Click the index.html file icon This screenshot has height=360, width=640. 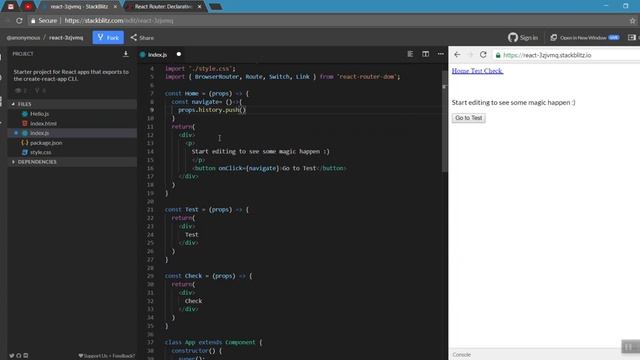click(x=24, y=123)
